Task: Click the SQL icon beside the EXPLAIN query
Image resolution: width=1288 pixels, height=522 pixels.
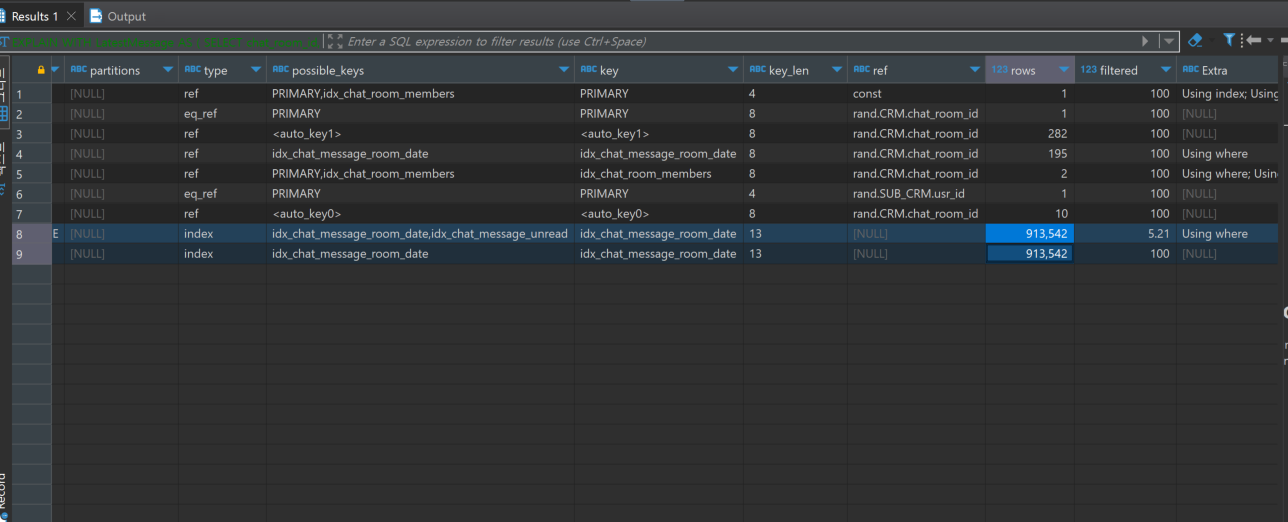Action: coord(4,42)
